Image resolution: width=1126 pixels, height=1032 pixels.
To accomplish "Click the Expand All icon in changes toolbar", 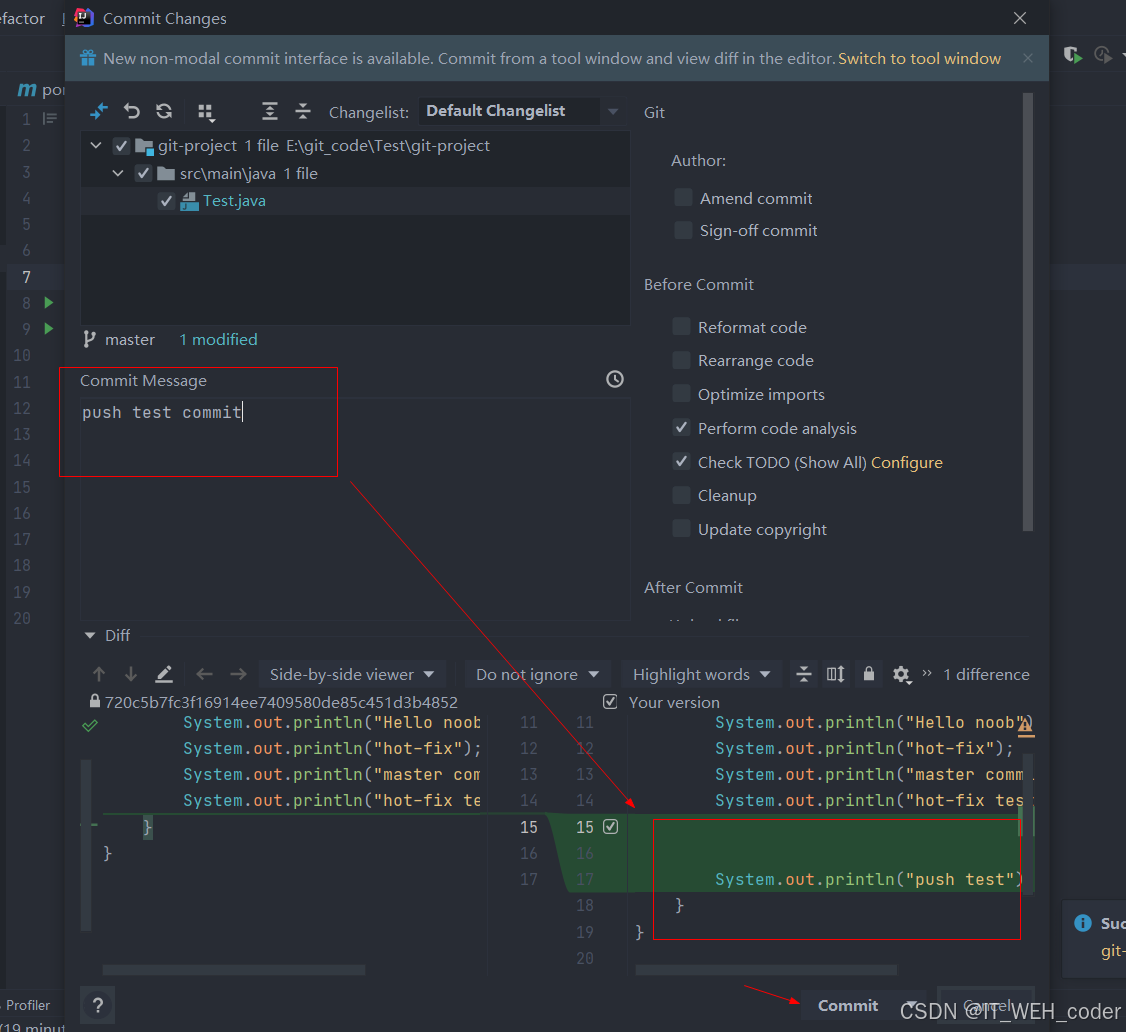I will [269, 111].
